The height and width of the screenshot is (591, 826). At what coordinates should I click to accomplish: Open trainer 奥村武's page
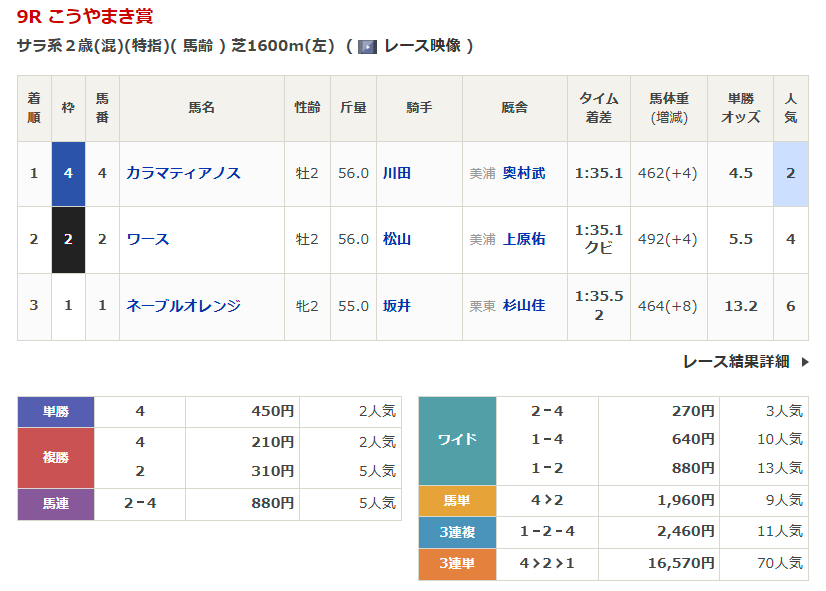pyautogui.click(x=524, y=173)
